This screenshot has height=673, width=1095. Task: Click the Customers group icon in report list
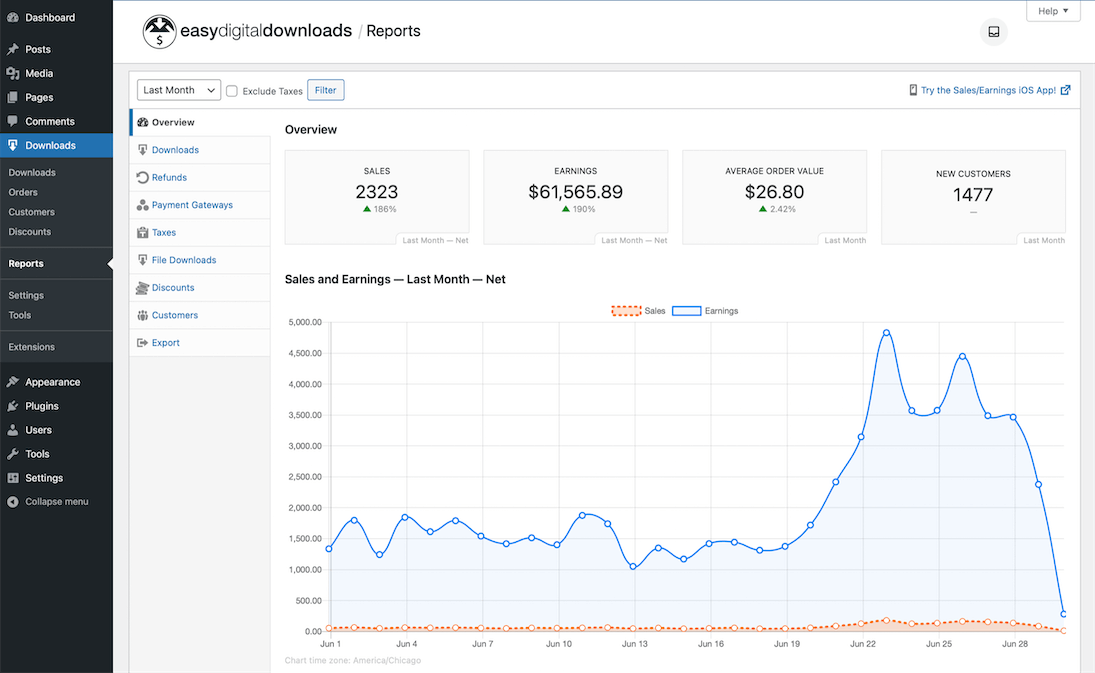pyautogui.click(x=142, y=315)
